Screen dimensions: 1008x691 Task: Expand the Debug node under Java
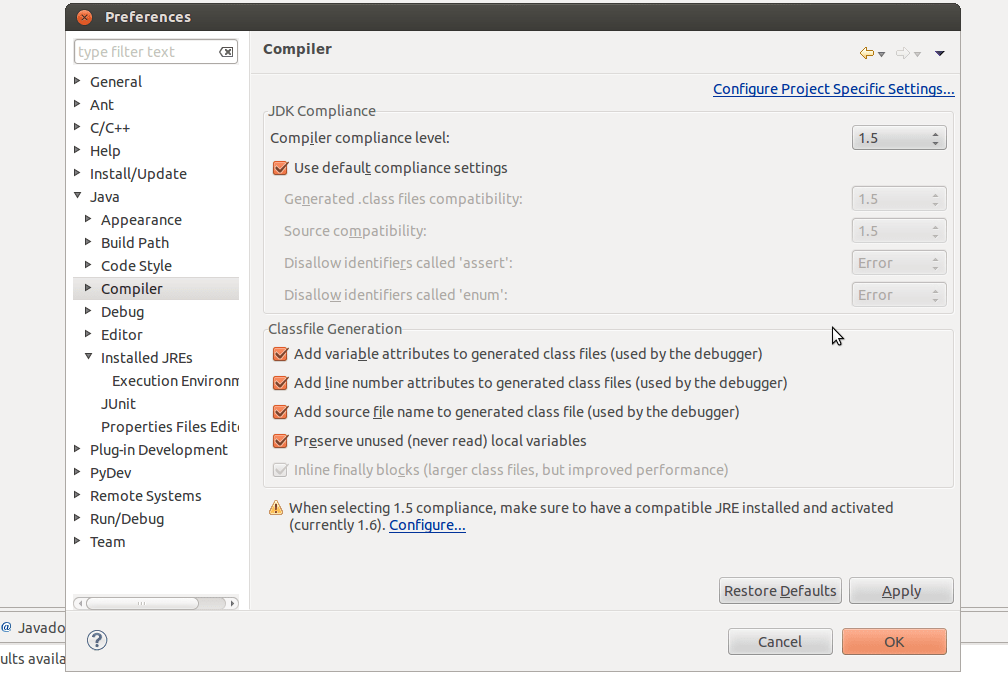pyautogui.click(x=88, y=311)
